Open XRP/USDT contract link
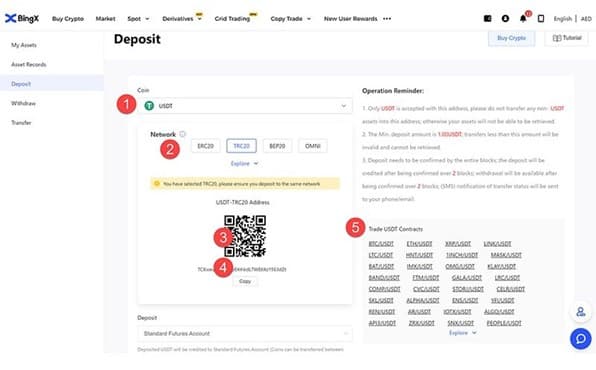Screen dimensions: 596x370 tap(458, 244)
